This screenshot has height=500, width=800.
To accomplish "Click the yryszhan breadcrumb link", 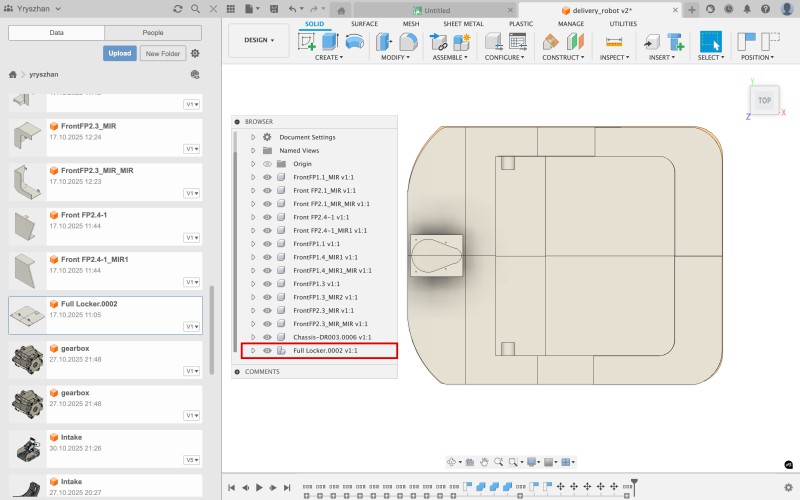I will point(44,74).
